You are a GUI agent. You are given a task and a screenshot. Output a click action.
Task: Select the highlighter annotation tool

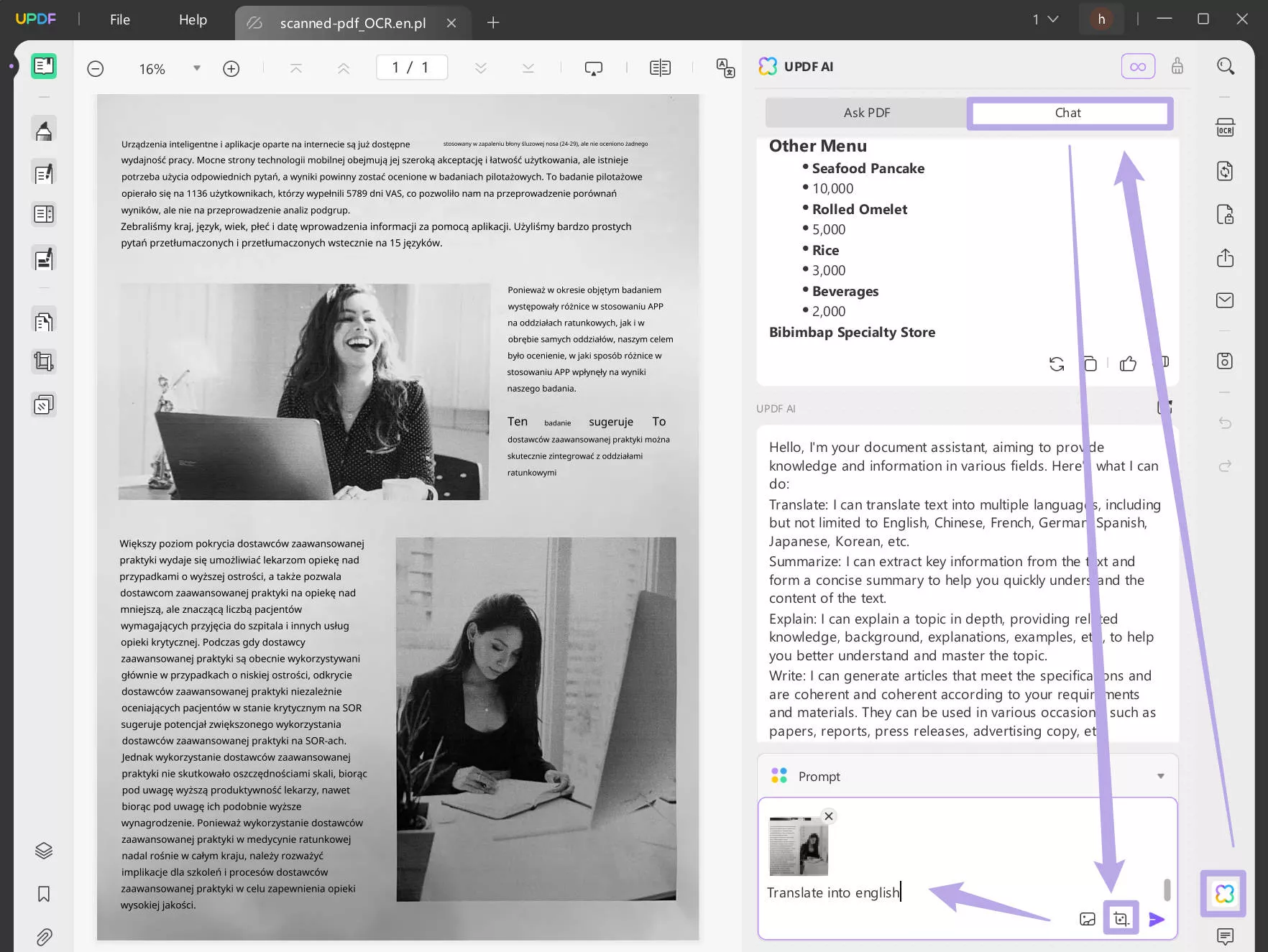click(43, 129)
